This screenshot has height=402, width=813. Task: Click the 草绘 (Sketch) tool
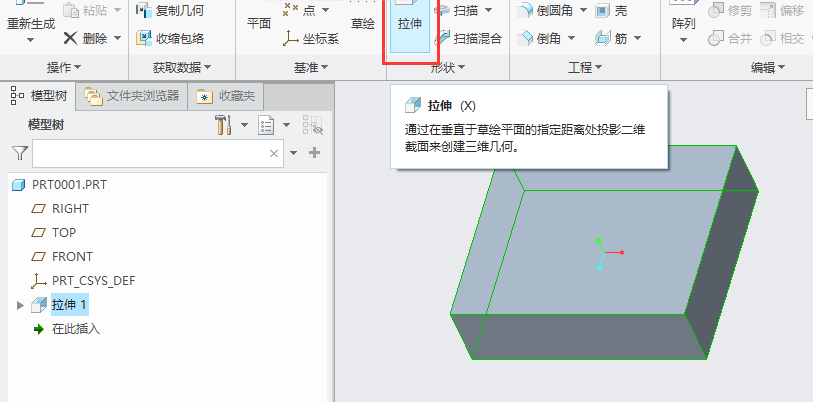[x=363, y=23]
